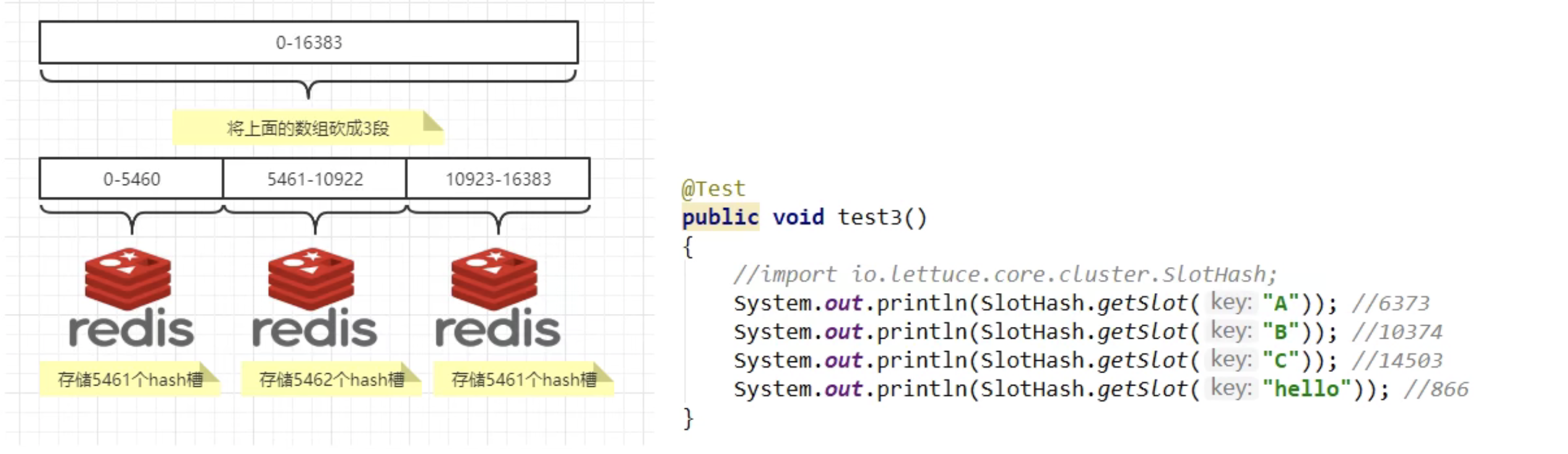
Task: Click the 10923-16383 slot range cell
Action: click(x=498, y=178)
